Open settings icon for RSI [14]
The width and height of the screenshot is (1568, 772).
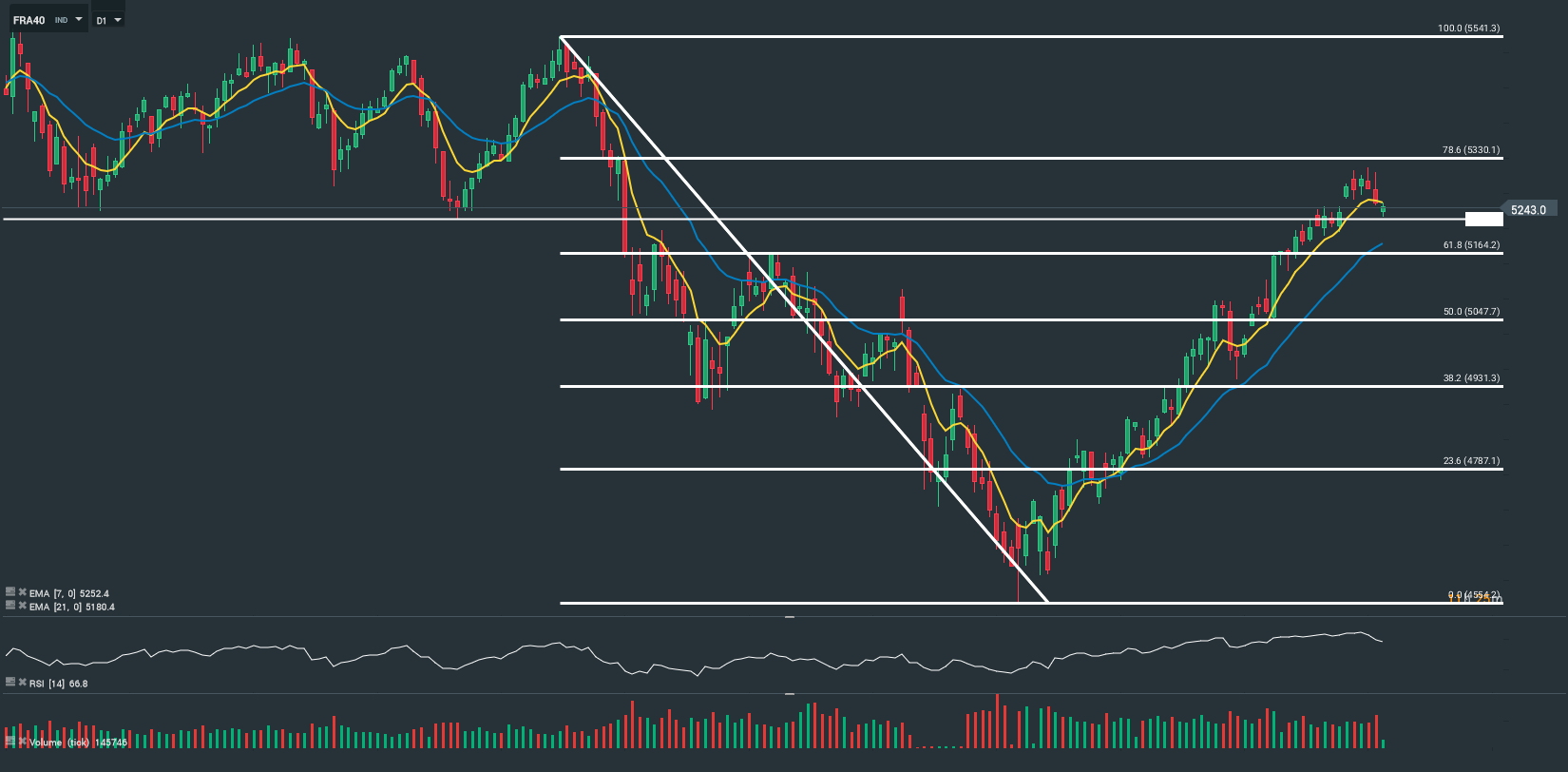[x=10, y=682]
